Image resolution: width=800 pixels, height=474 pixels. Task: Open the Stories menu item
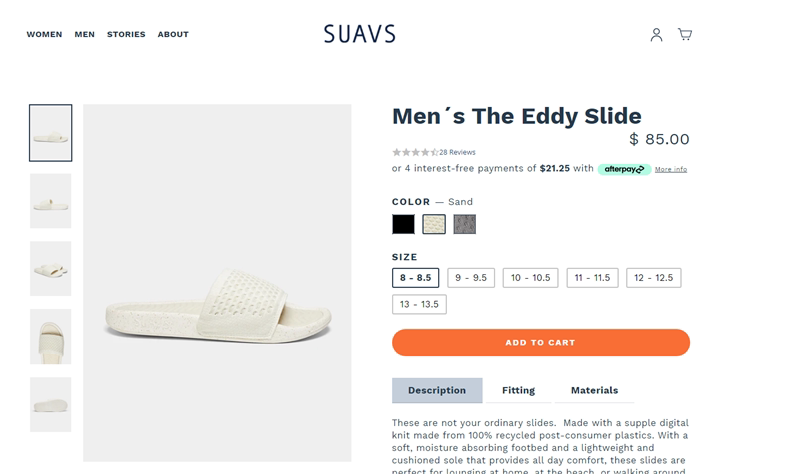tap(126, 35)
